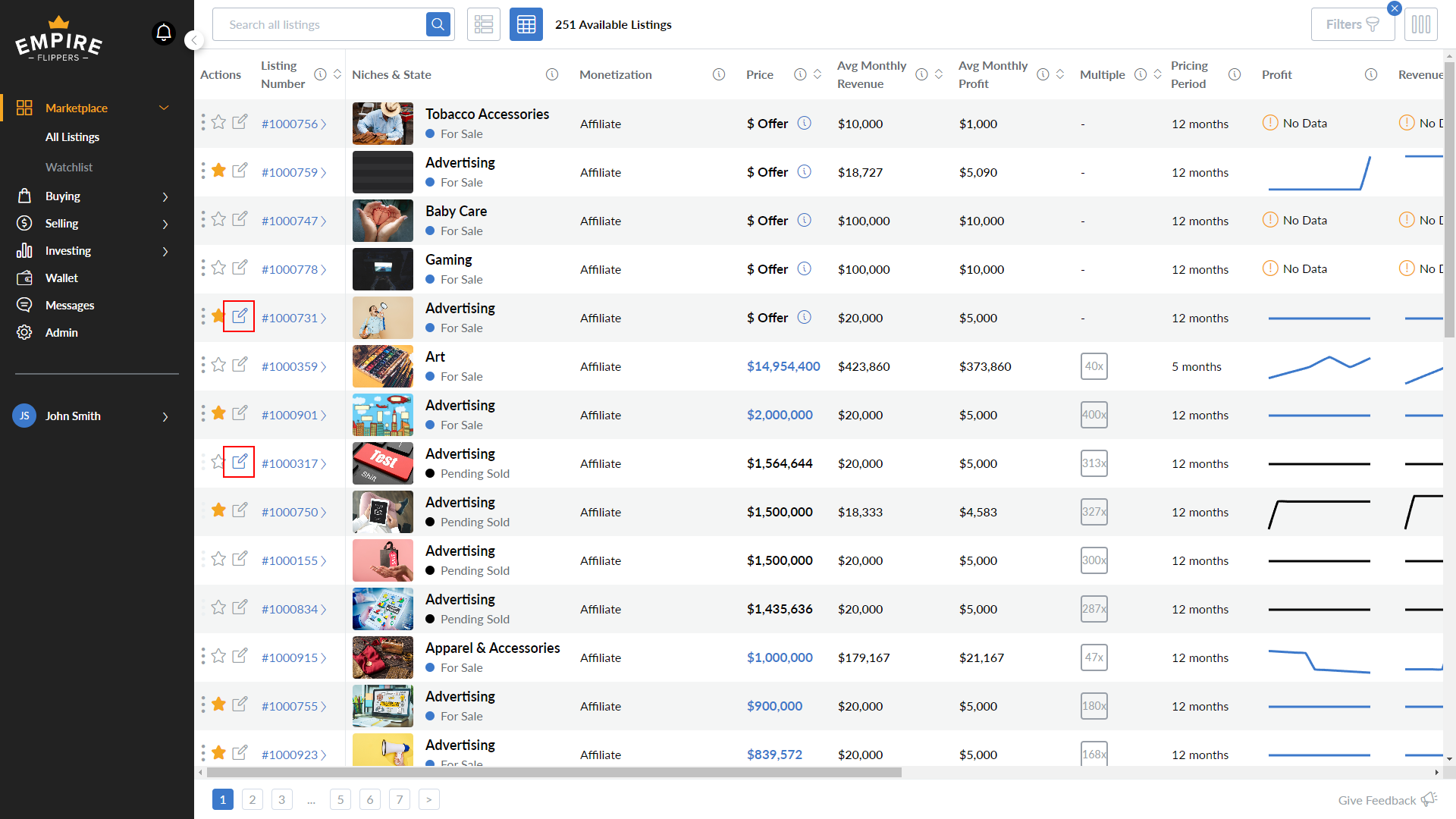1456x819 pixels.
Task: Expand the Buying submenu
Action: [165, 196]
